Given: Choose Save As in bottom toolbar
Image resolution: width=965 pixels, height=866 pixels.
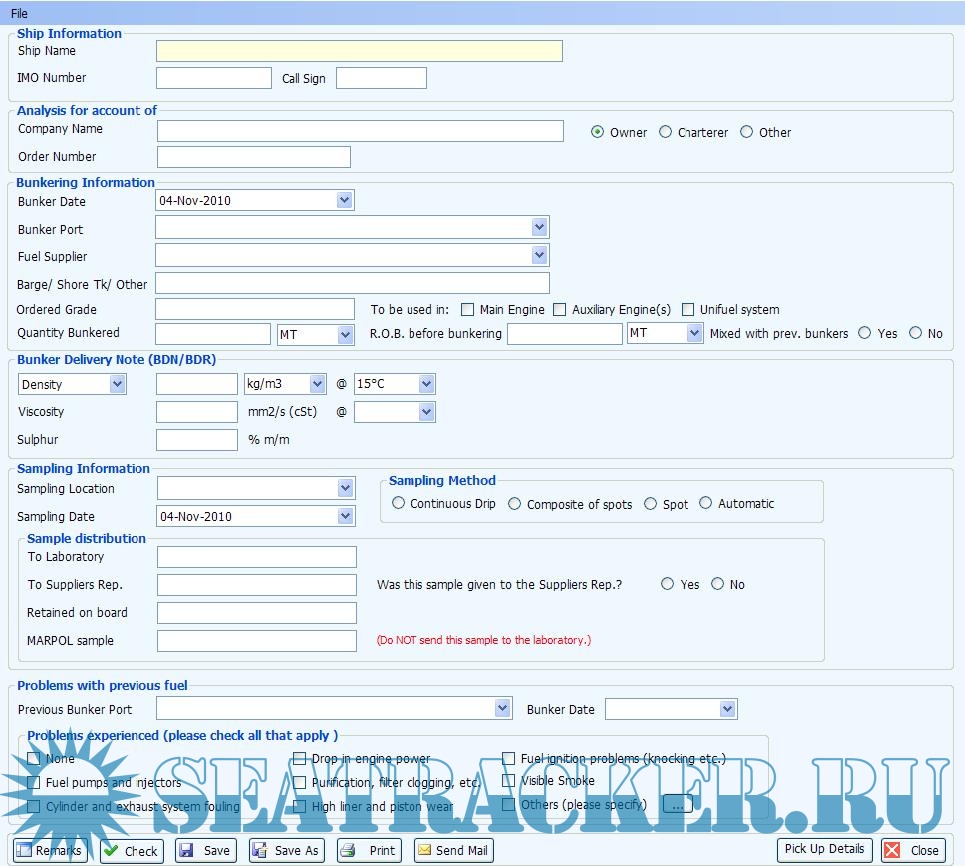Looking at the screenshot, I should coord(286,851).
